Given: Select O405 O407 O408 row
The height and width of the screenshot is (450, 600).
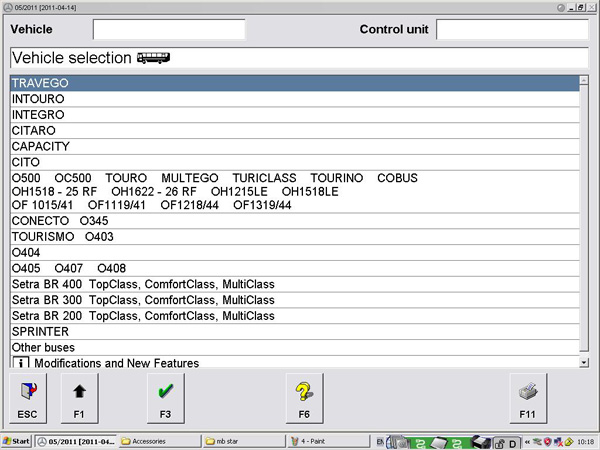Looking at the screenshot, I should [295, 268].
